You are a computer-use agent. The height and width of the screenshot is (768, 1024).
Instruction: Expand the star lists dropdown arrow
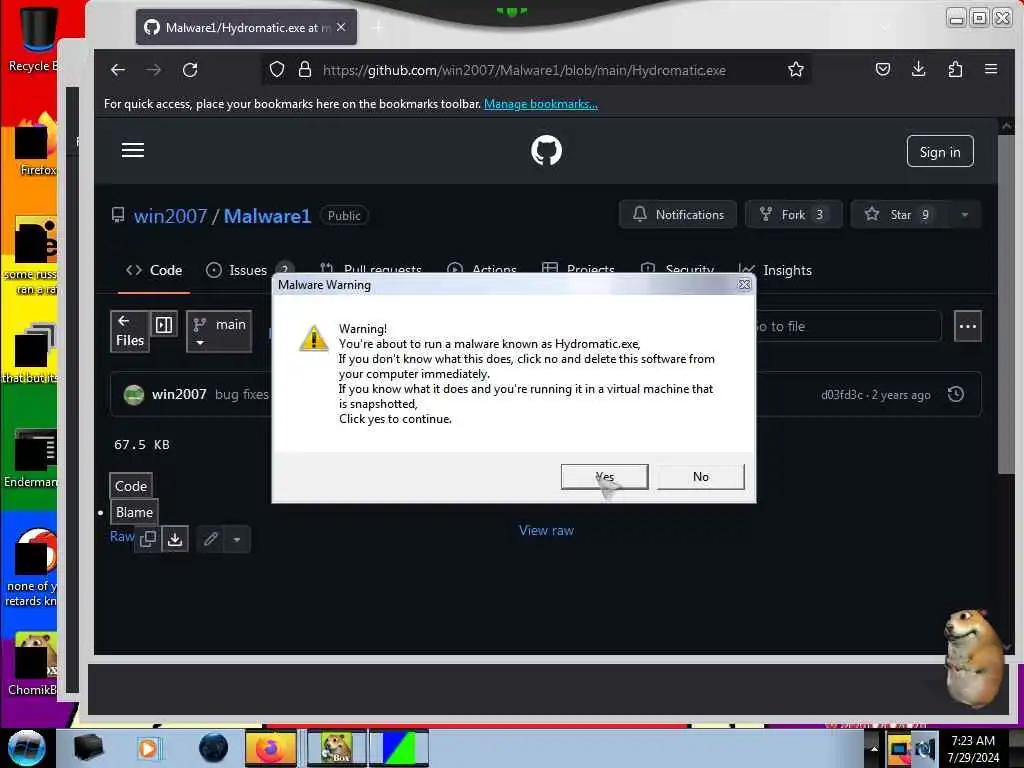[965, 215]
